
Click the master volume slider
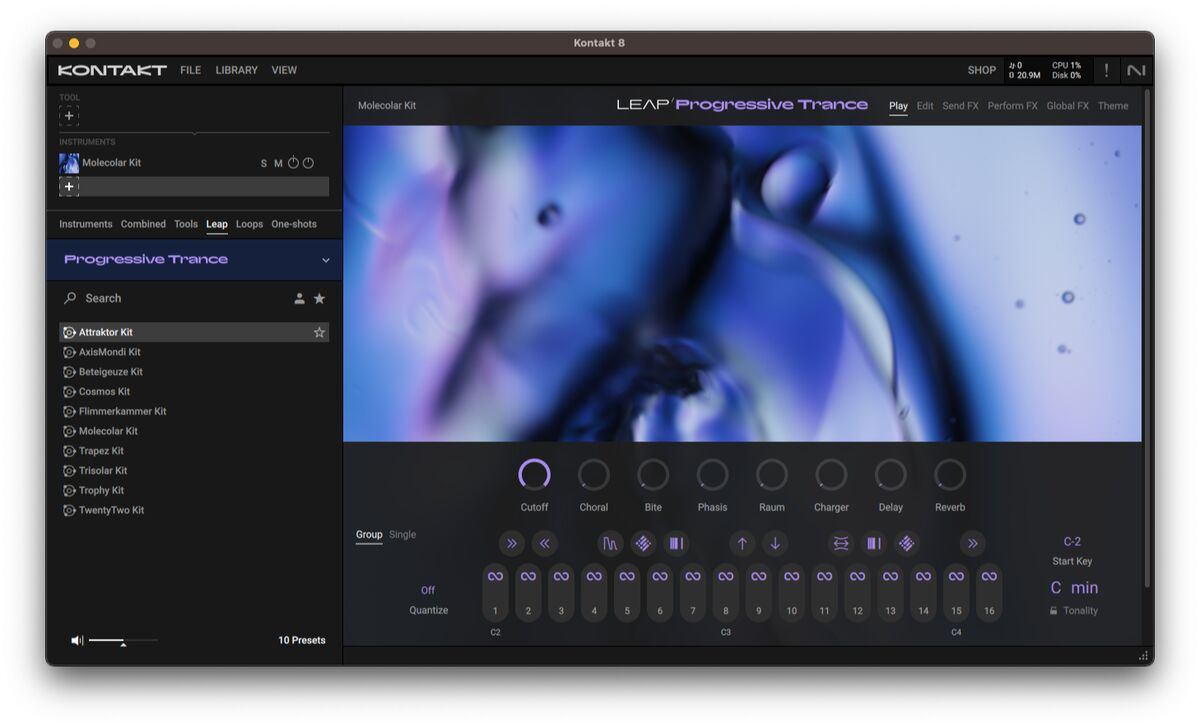tap(122, 640)
